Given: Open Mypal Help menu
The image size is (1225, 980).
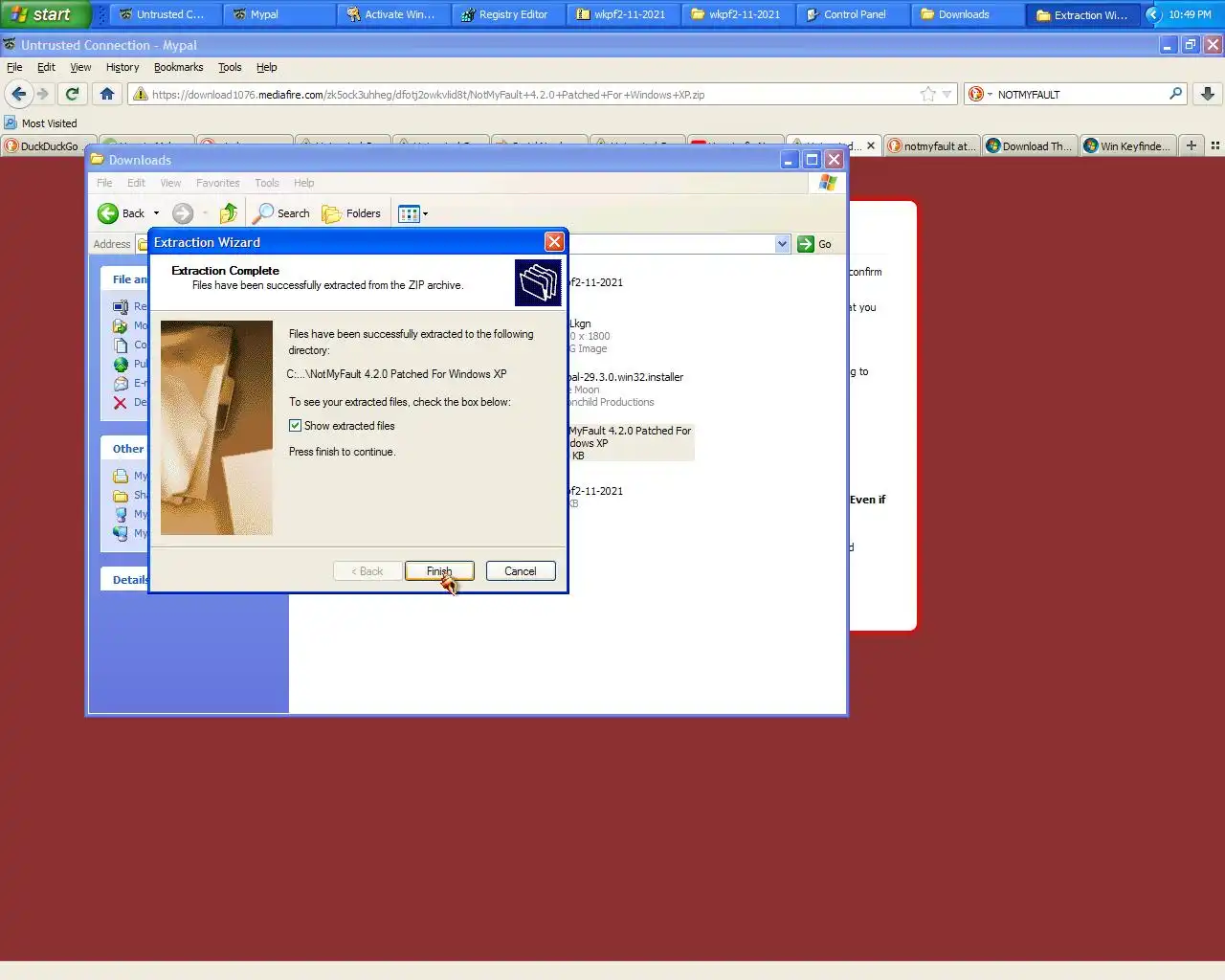Looking at the screenshot, I should (x=267, y=67).
